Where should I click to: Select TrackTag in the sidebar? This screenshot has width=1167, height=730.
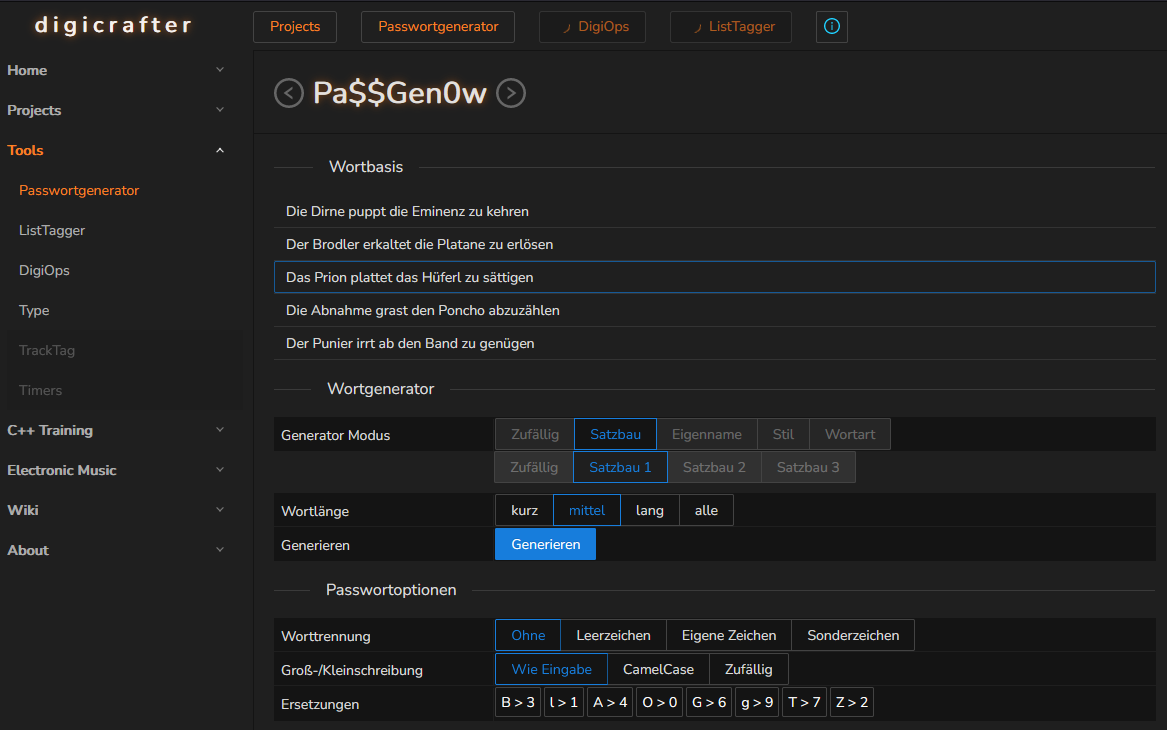click(46, 350)
